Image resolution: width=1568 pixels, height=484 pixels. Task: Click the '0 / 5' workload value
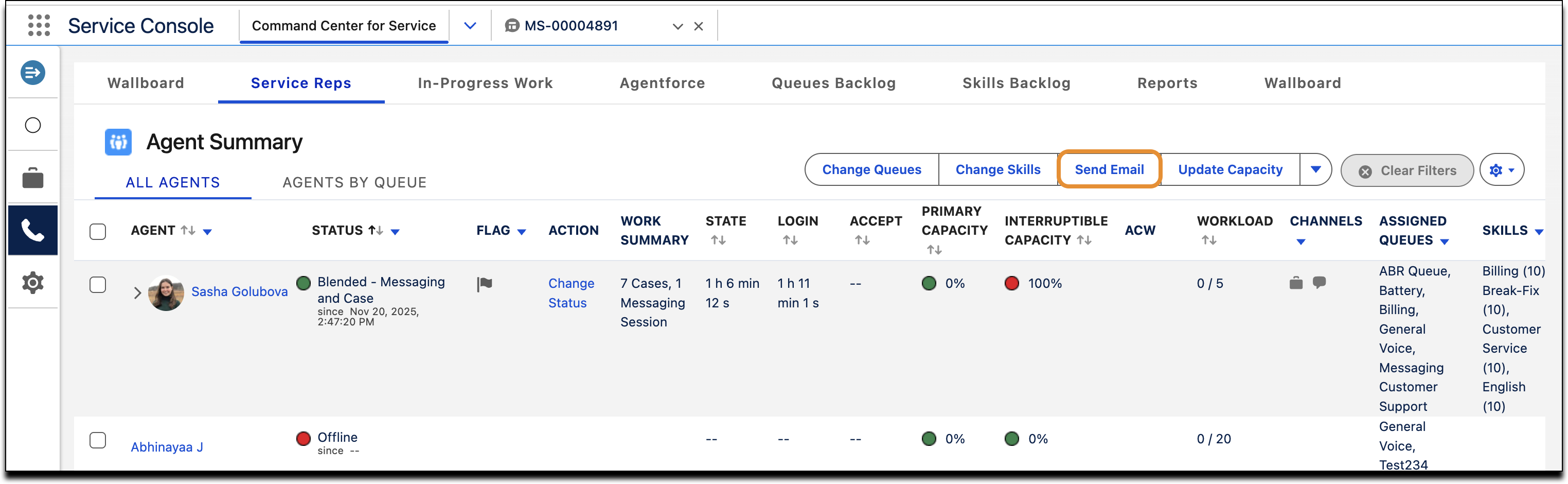pos(1209,284)
